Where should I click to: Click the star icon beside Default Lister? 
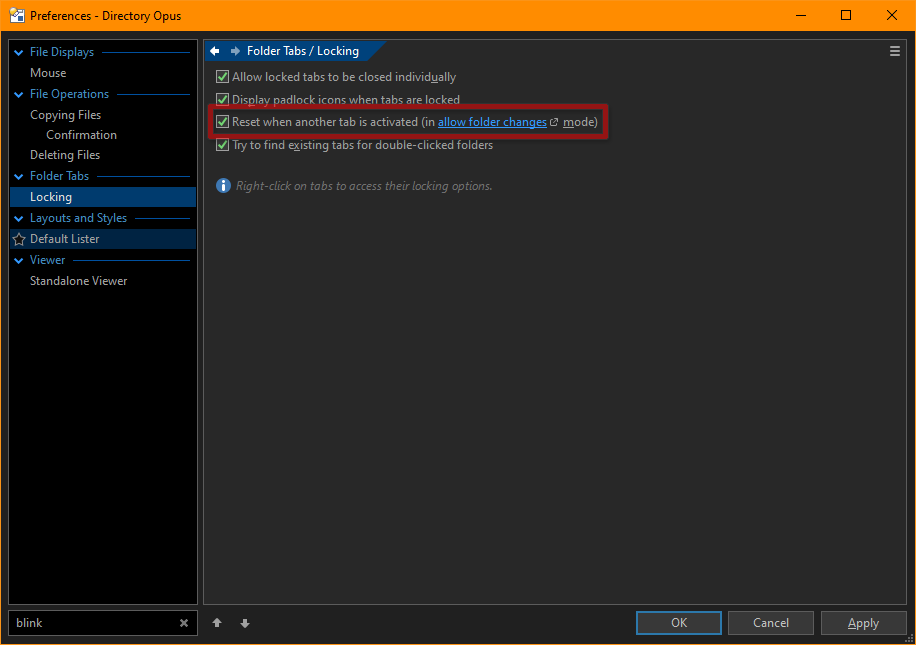(19, 239)
